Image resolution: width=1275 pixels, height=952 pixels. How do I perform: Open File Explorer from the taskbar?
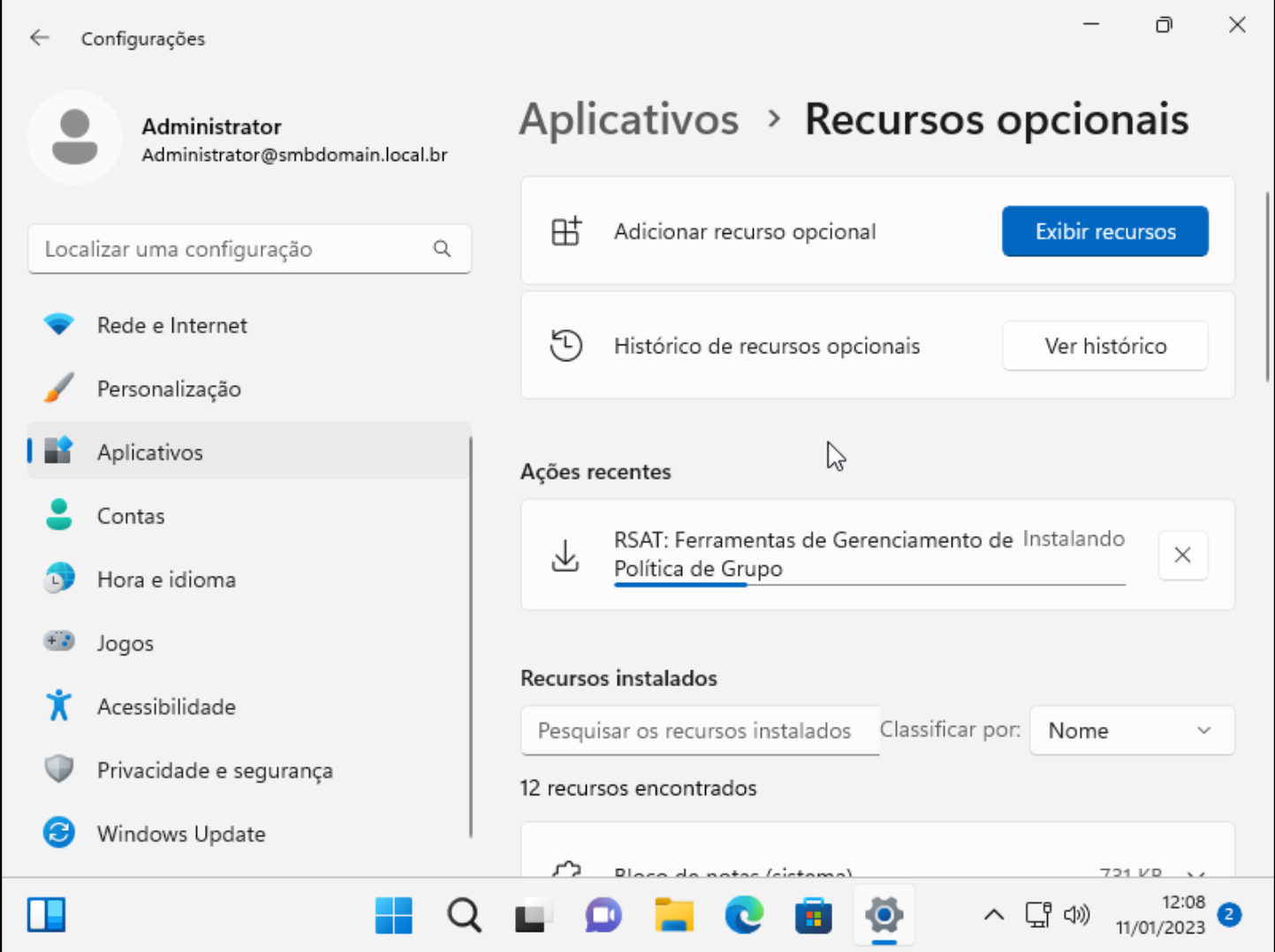[x=673, y=915]
